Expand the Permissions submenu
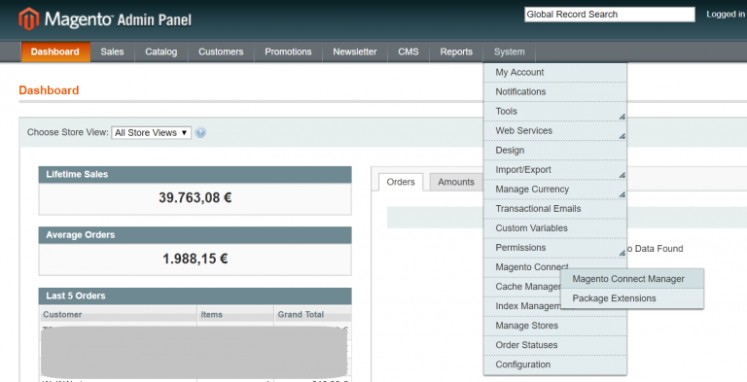Viewport: 747px width, 382px height. 555,248
